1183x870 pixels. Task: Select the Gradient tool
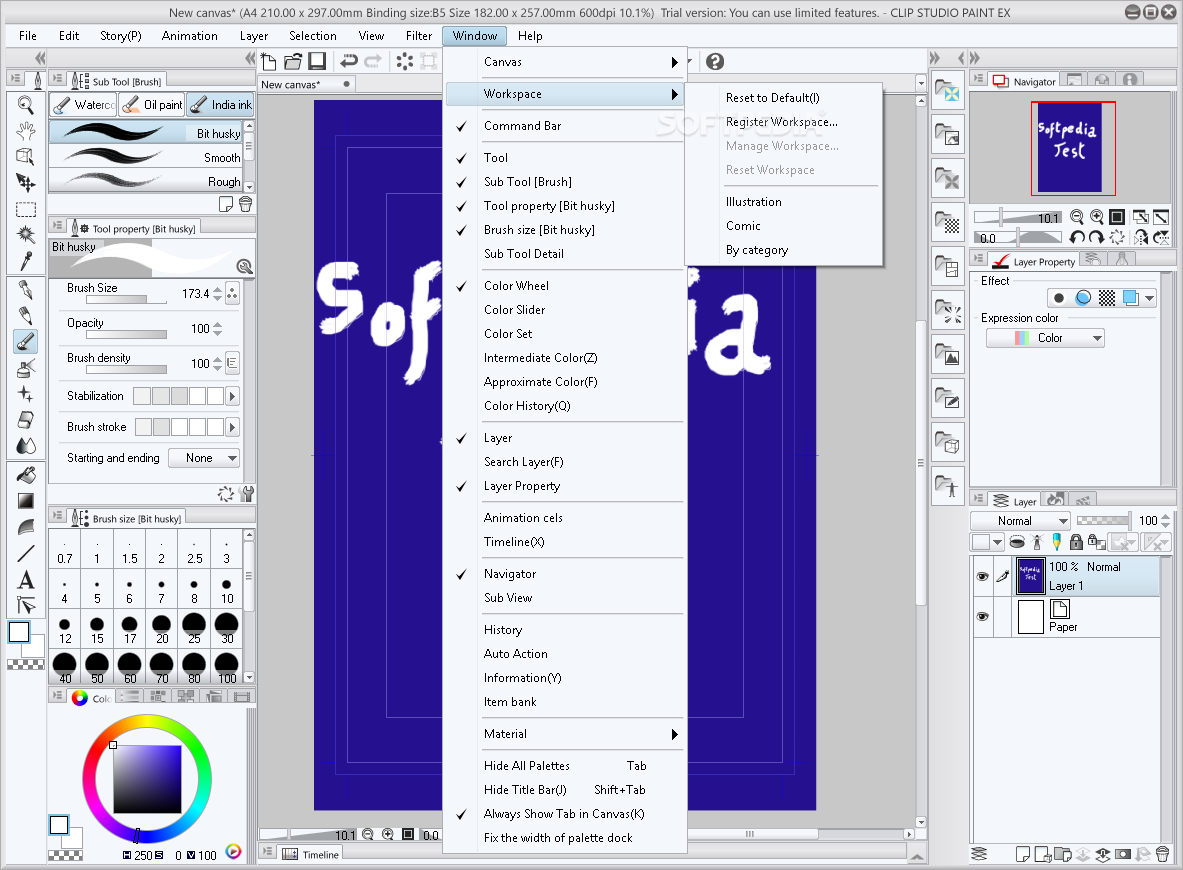26,501
